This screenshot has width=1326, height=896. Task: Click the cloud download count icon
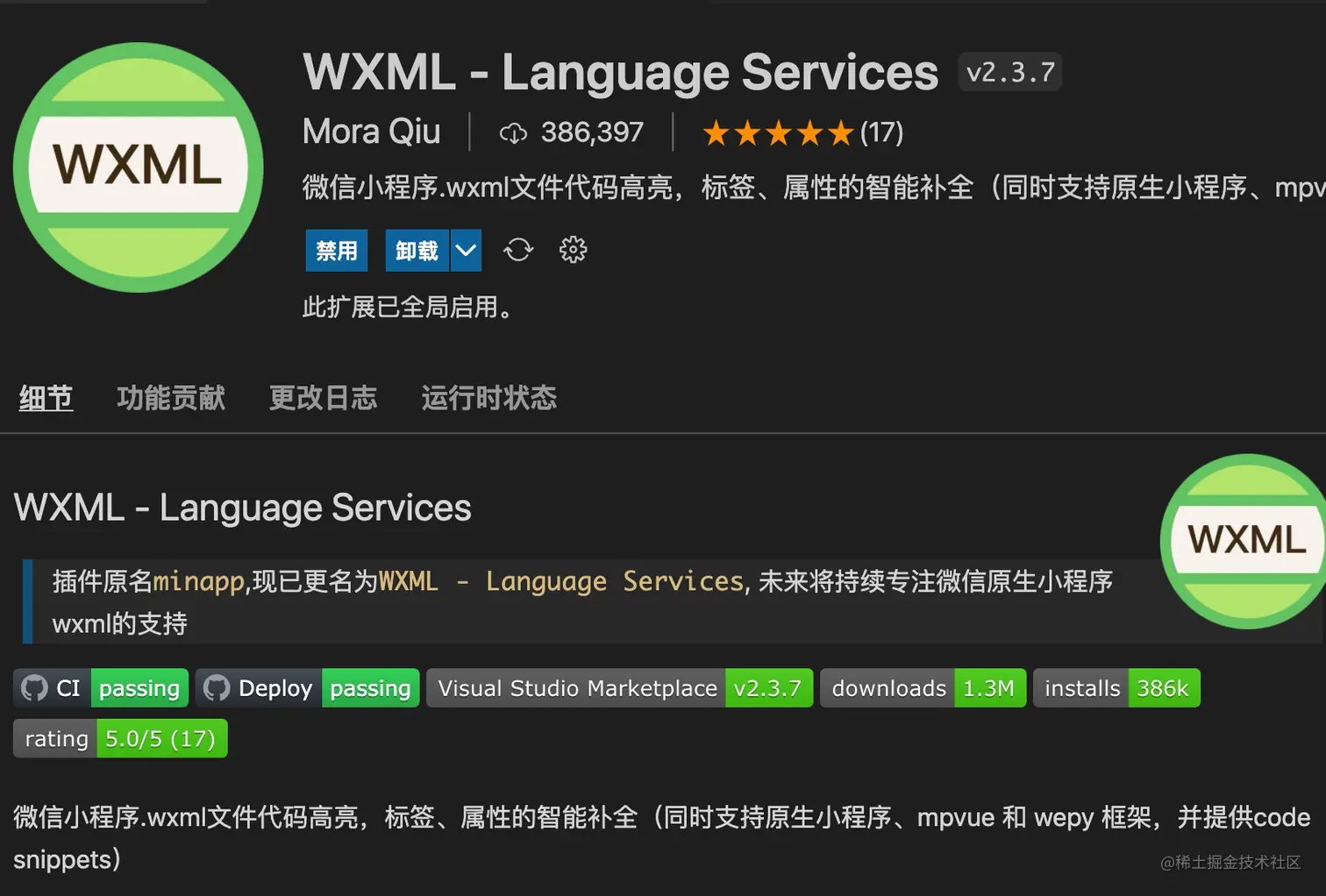[513, 133]
